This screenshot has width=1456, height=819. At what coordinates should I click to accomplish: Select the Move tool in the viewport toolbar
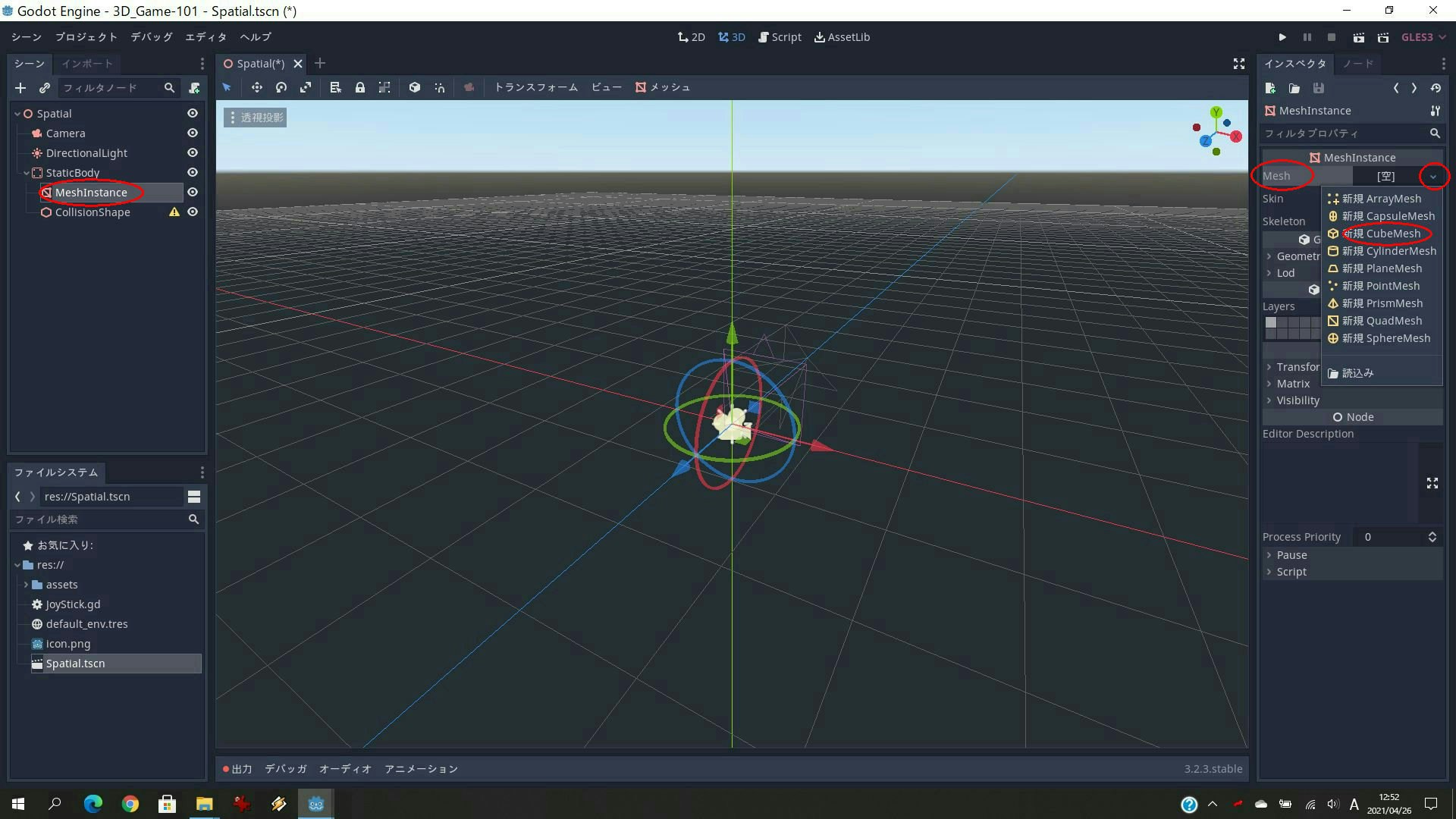pos(256,87)
